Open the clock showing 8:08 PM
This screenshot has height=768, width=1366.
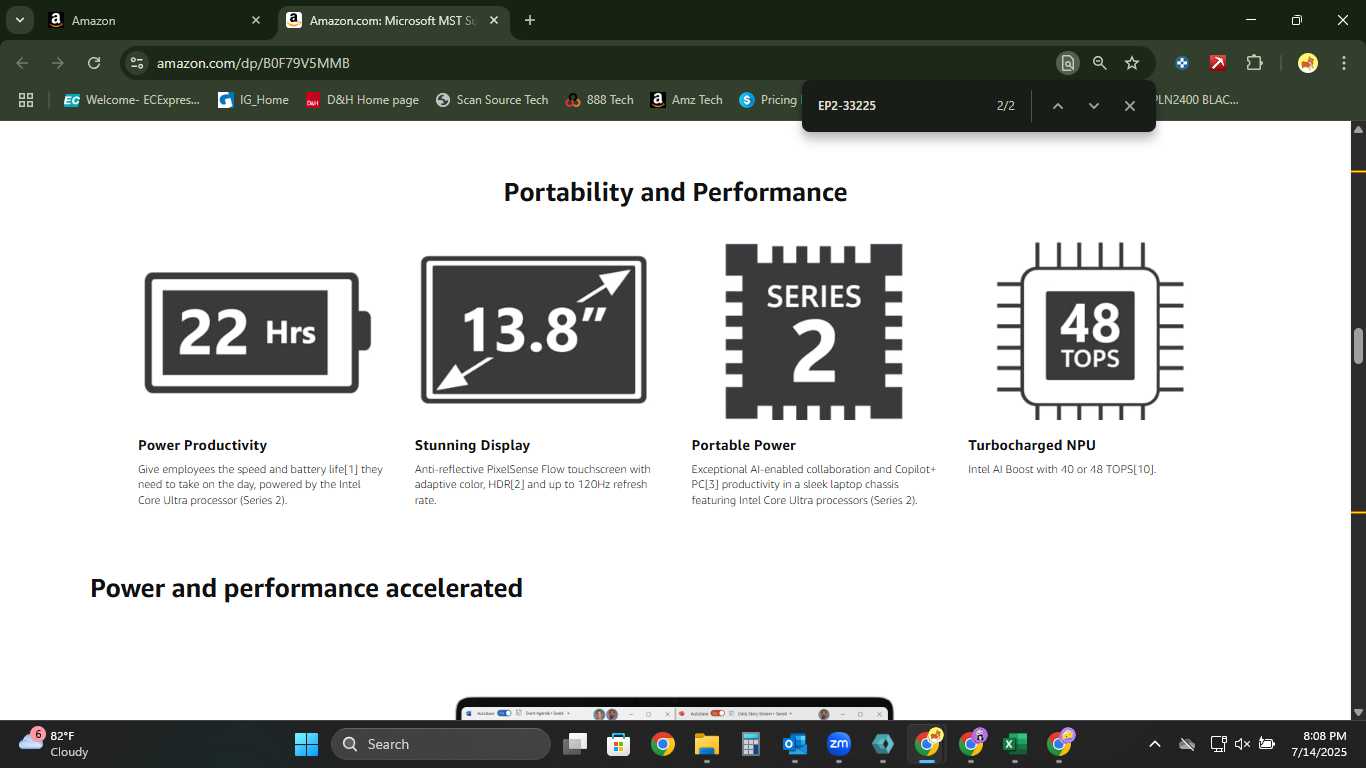click(1319, 744)
